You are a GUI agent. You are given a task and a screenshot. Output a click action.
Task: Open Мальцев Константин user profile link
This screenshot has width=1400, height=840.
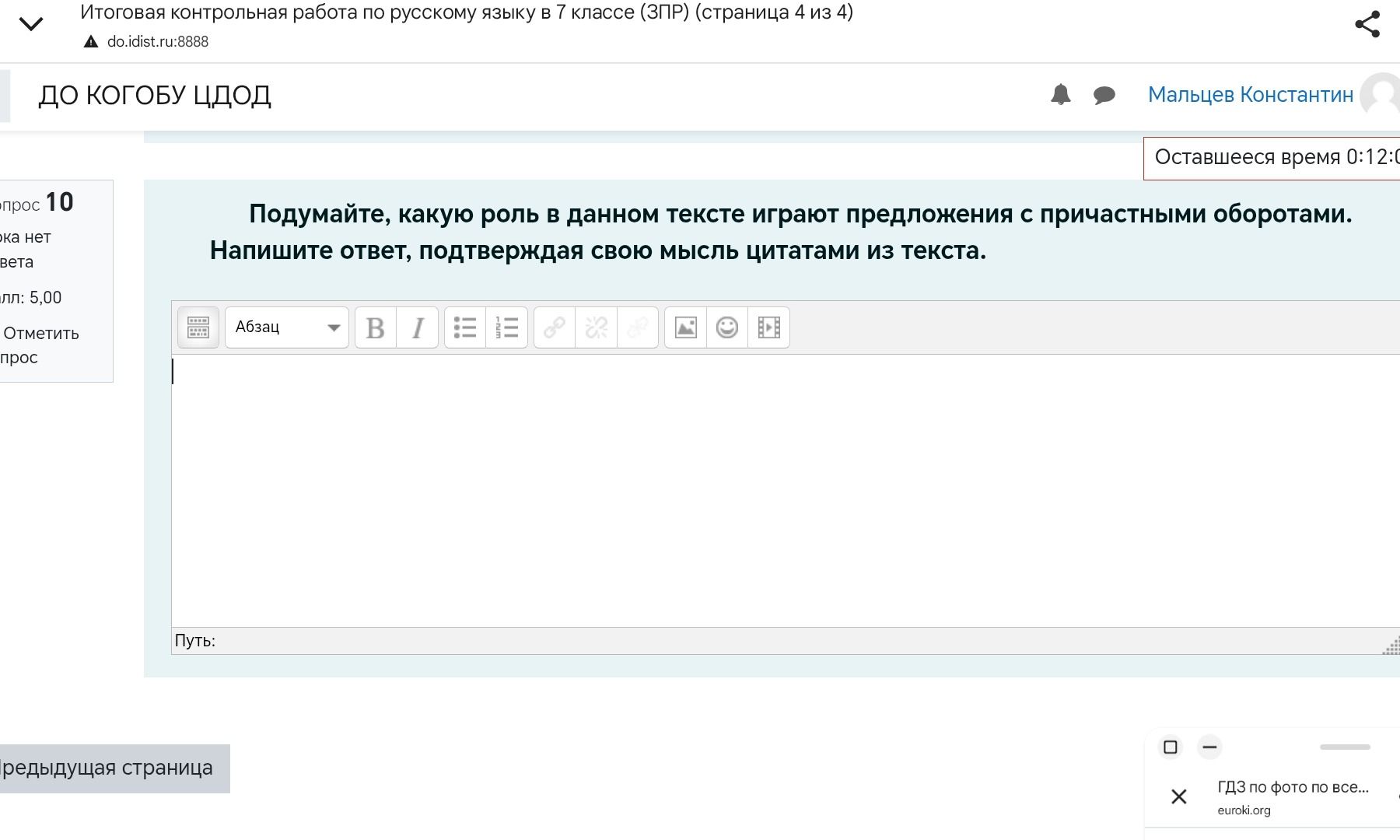tap(1251, 95)
